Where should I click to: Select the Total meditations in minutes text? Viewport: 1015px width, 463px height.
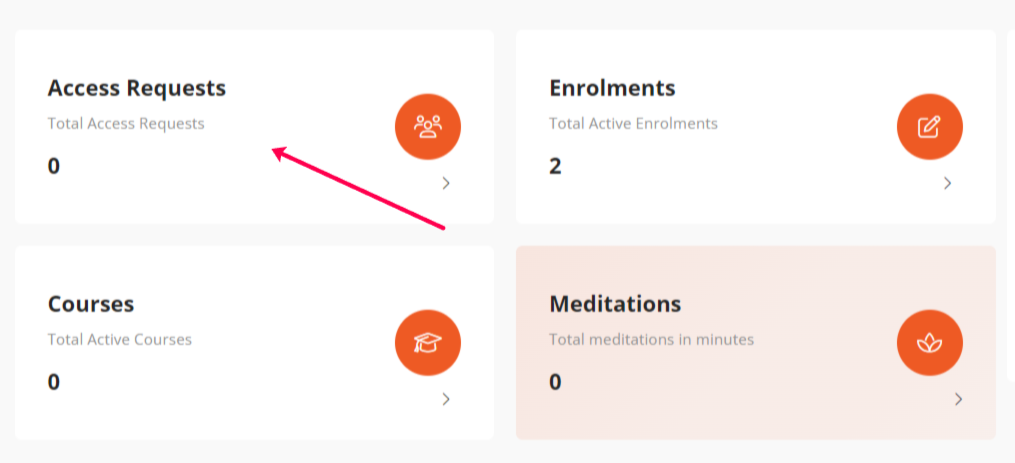[651, 339]
